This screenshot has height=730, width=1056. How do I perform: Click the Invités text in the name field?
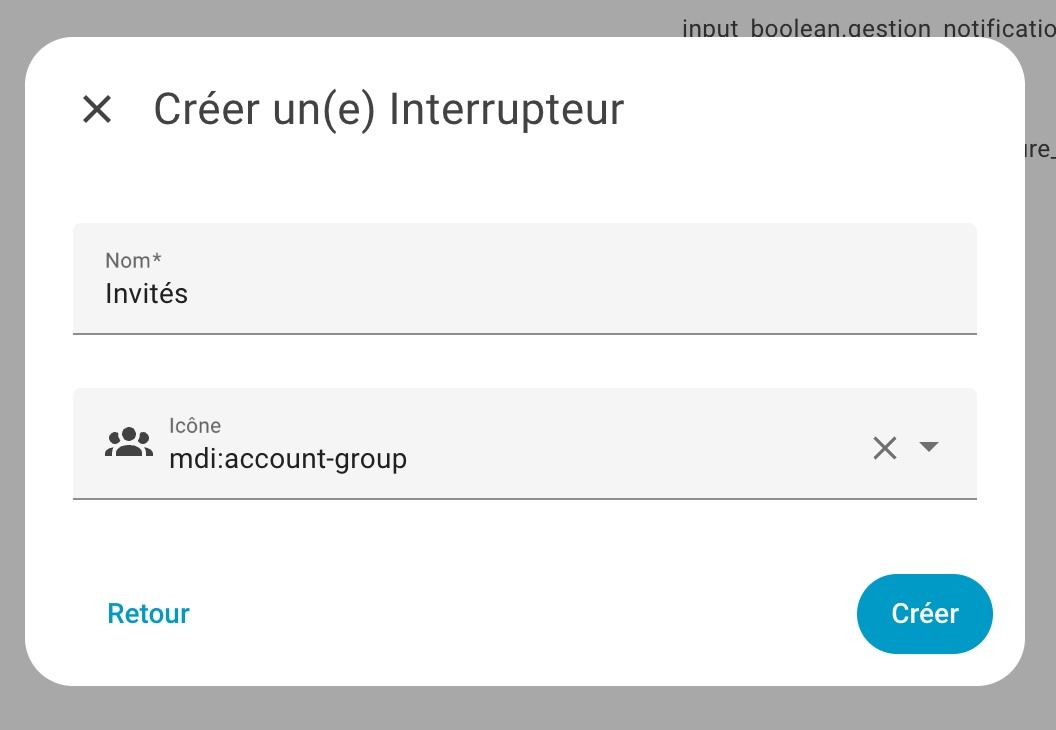point(147,294)
